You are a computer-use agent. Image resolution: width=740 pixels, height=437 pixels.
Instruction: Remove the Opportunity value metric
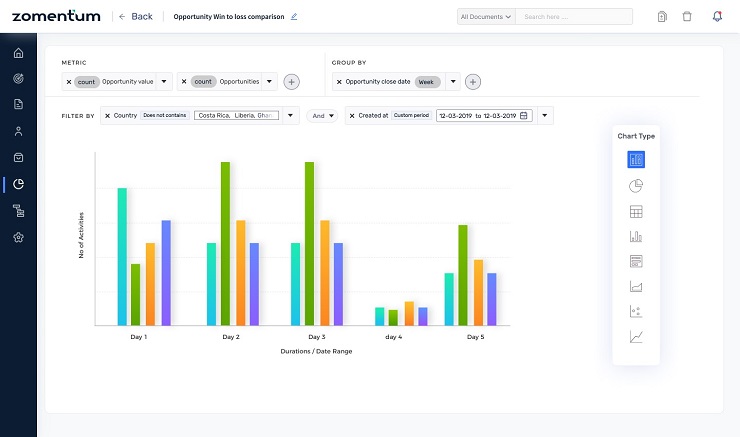pos(69,82)
